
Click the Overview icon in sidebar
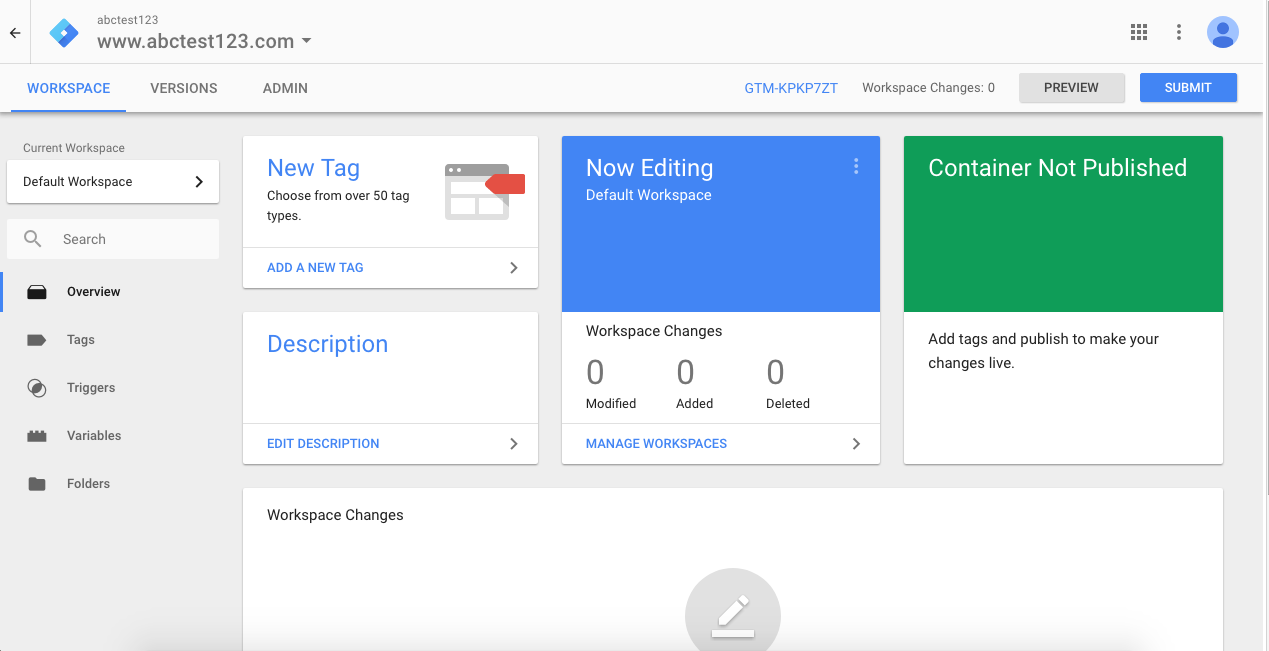coord(37,292)
